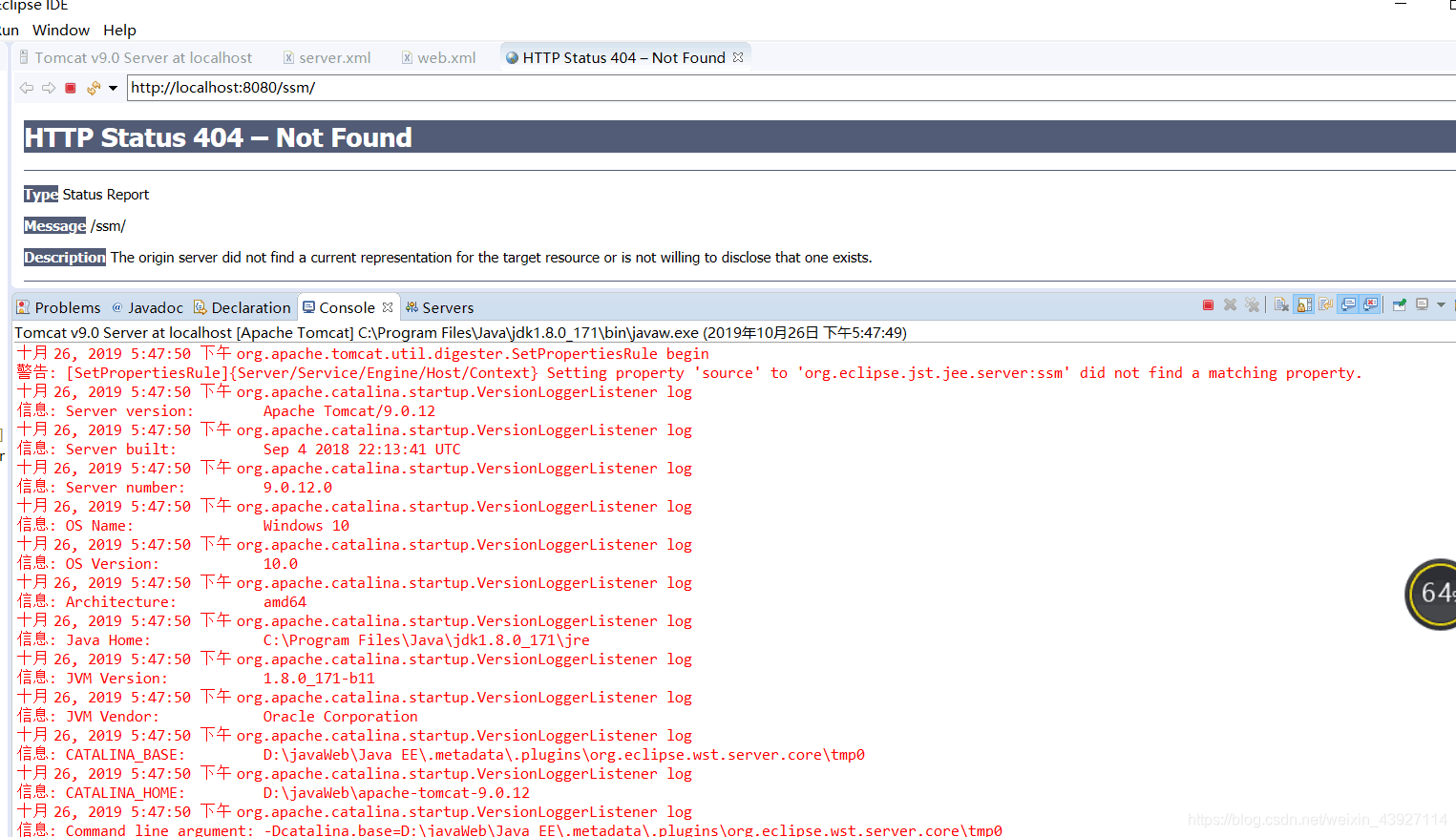The height and width of the screenshot is (837, 1456).
Task: Remove all terminated launches
Action: point(1252,305)
